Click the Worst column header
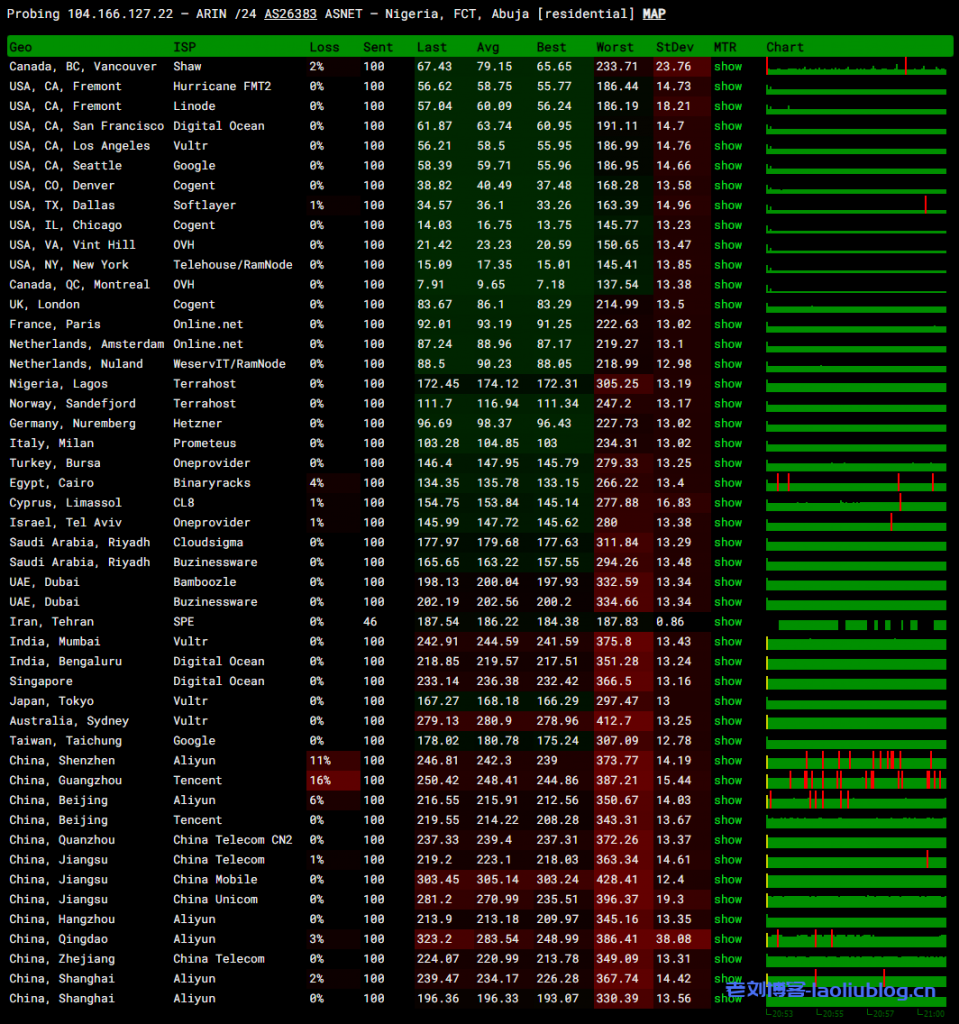 [614, 47]
